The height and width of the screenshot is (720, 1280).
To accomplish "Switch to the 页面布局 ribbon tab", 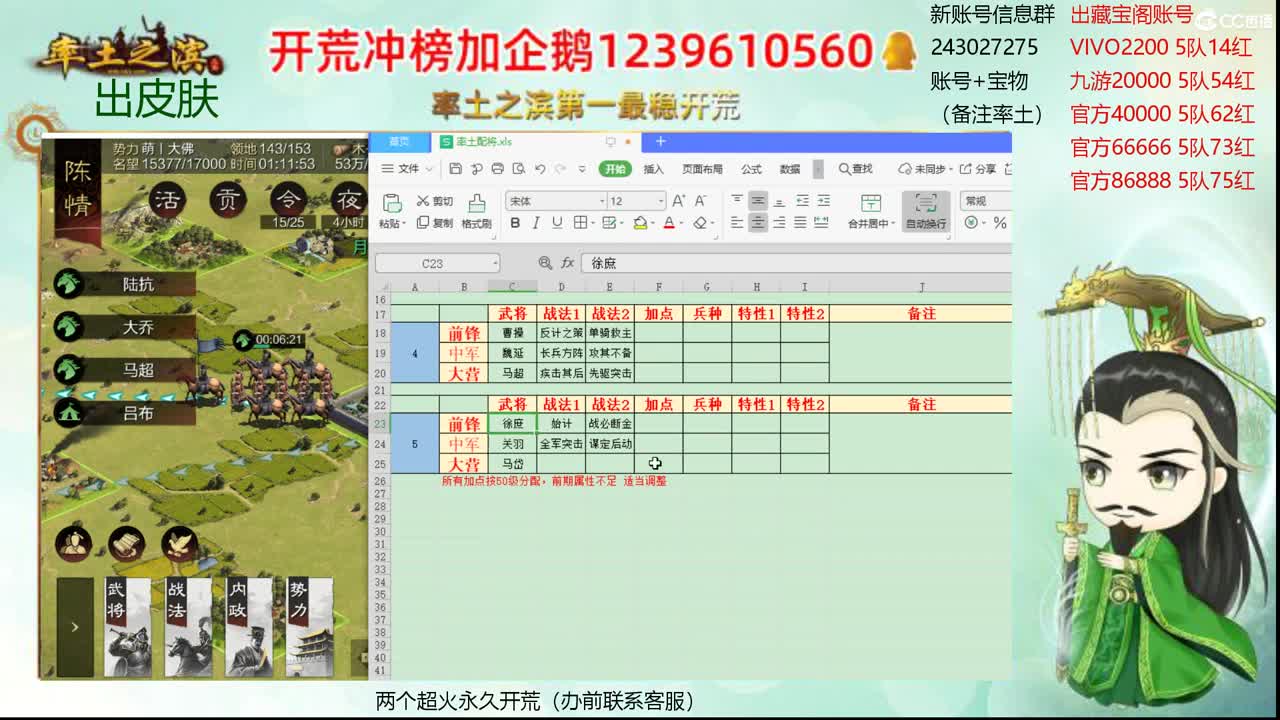I will (702, 169).
